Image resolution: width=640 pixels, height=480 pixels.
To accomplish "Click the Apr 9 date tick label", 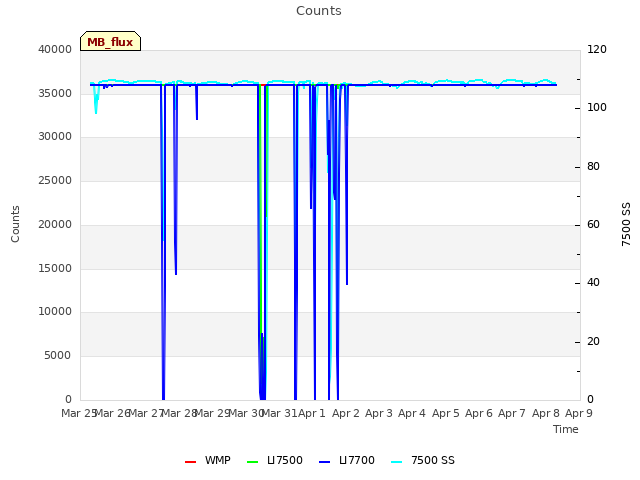I will click(579, 413).
